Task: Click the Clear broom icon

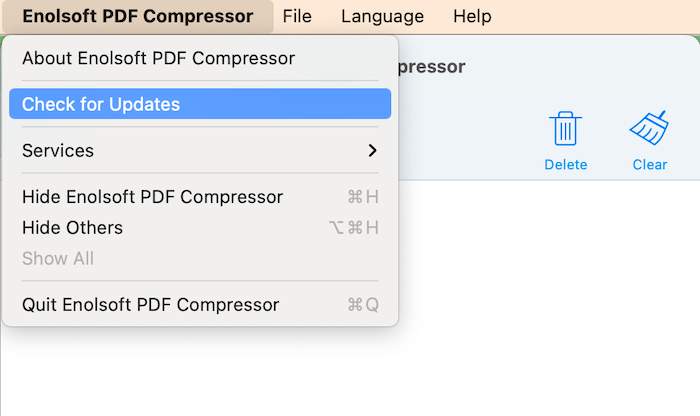Action: coord(649,129)
